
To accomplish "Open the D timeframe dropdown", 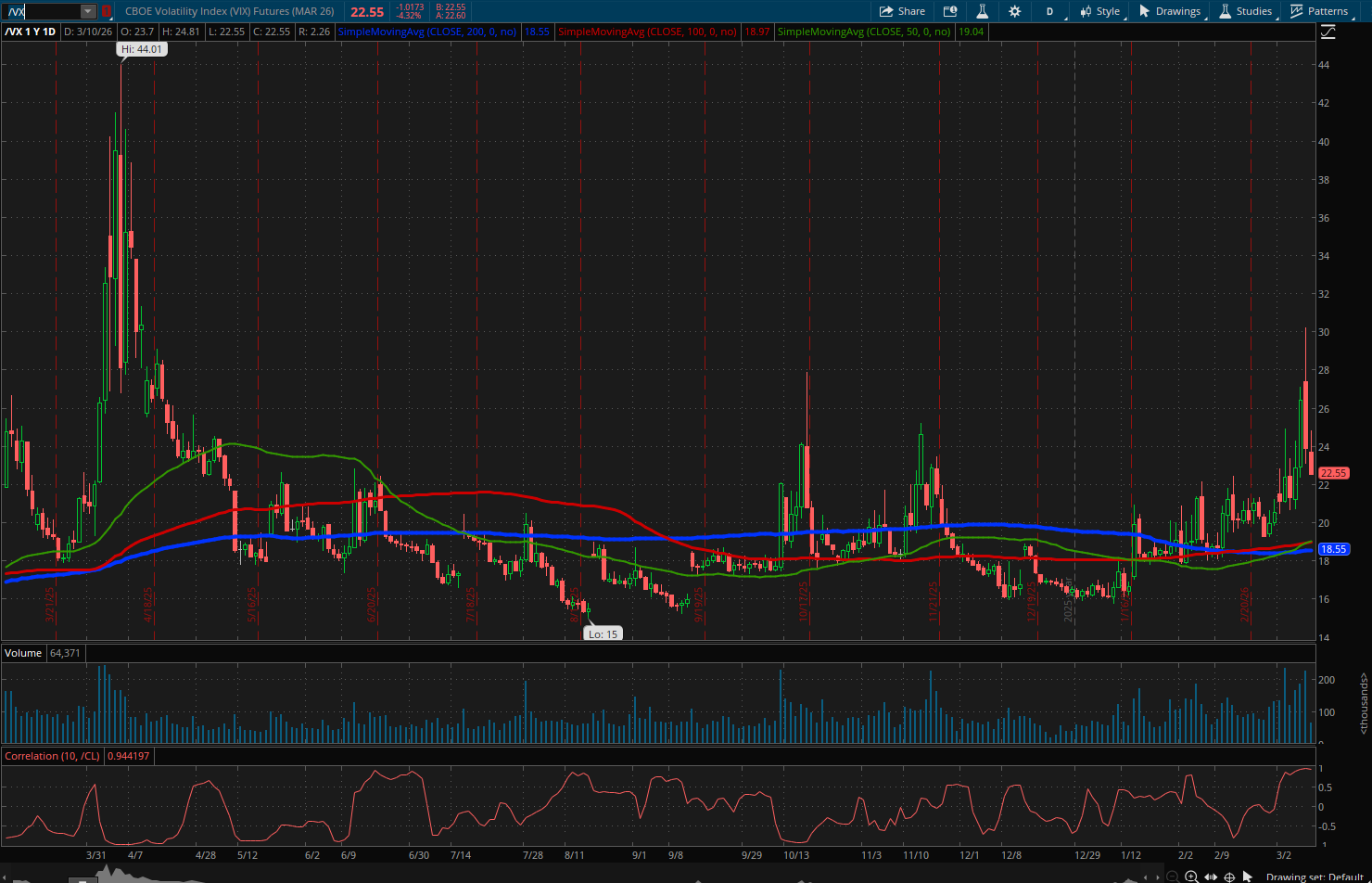I will click(x=1049, y=11).
